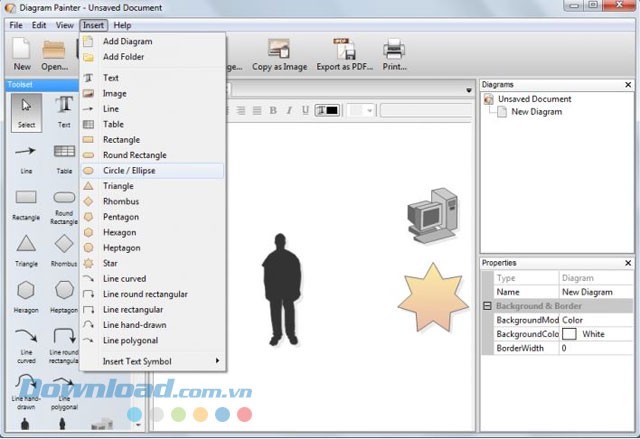The image size is (640, 439).
Task: Pick the Hexagon shape tool in Toolset
Action: pyautogui.click(x=26, y=291)
